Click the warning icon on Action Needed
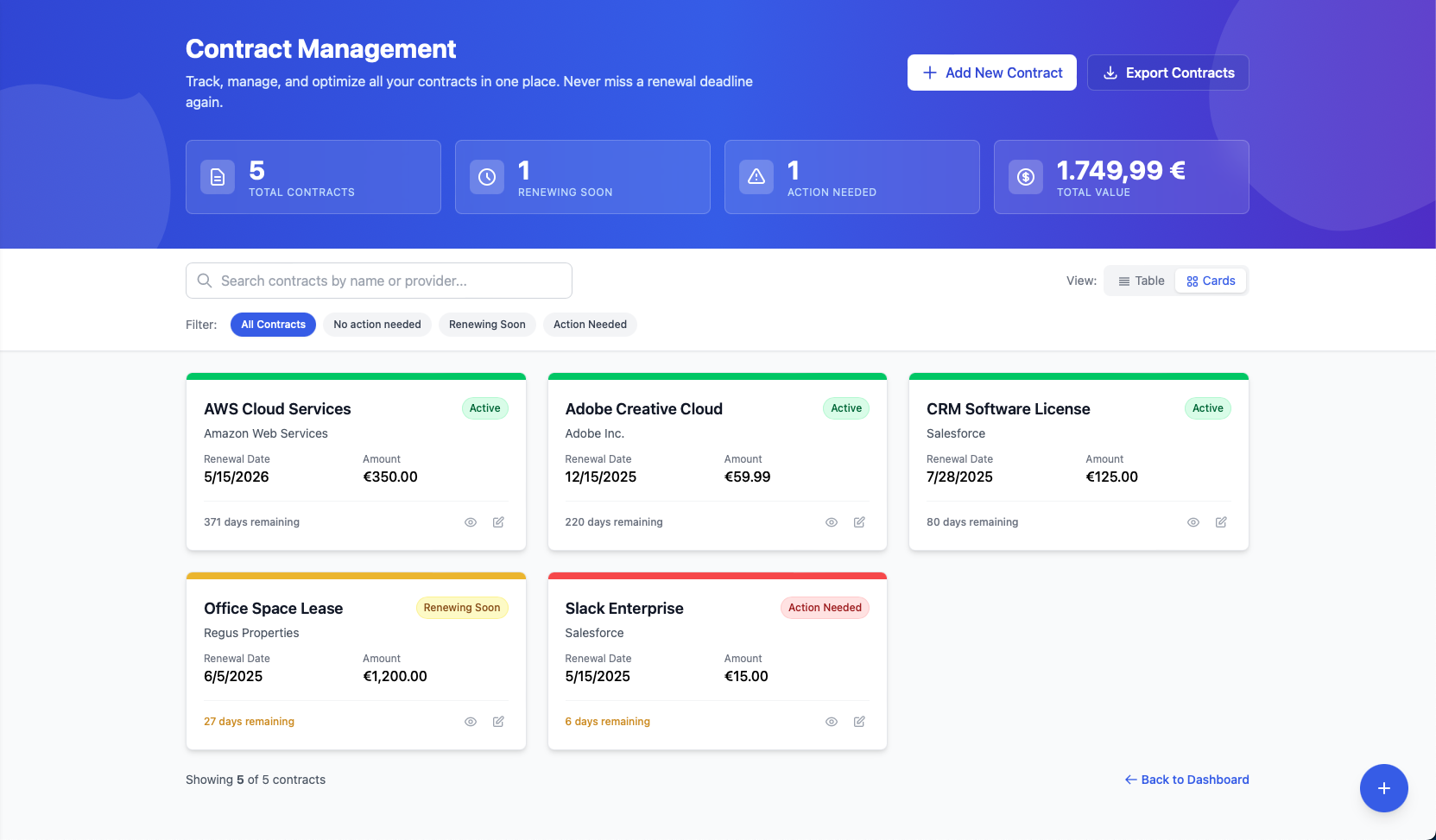This screenshot has width=1436, height=840. [x=756, y=177]
